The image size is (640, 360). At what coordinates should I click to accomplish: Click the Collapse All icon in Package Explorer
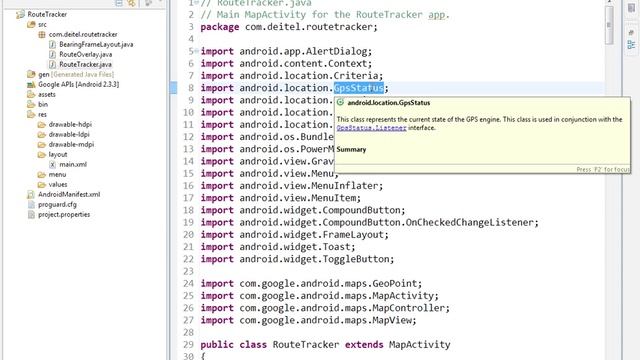coord(119,3)
